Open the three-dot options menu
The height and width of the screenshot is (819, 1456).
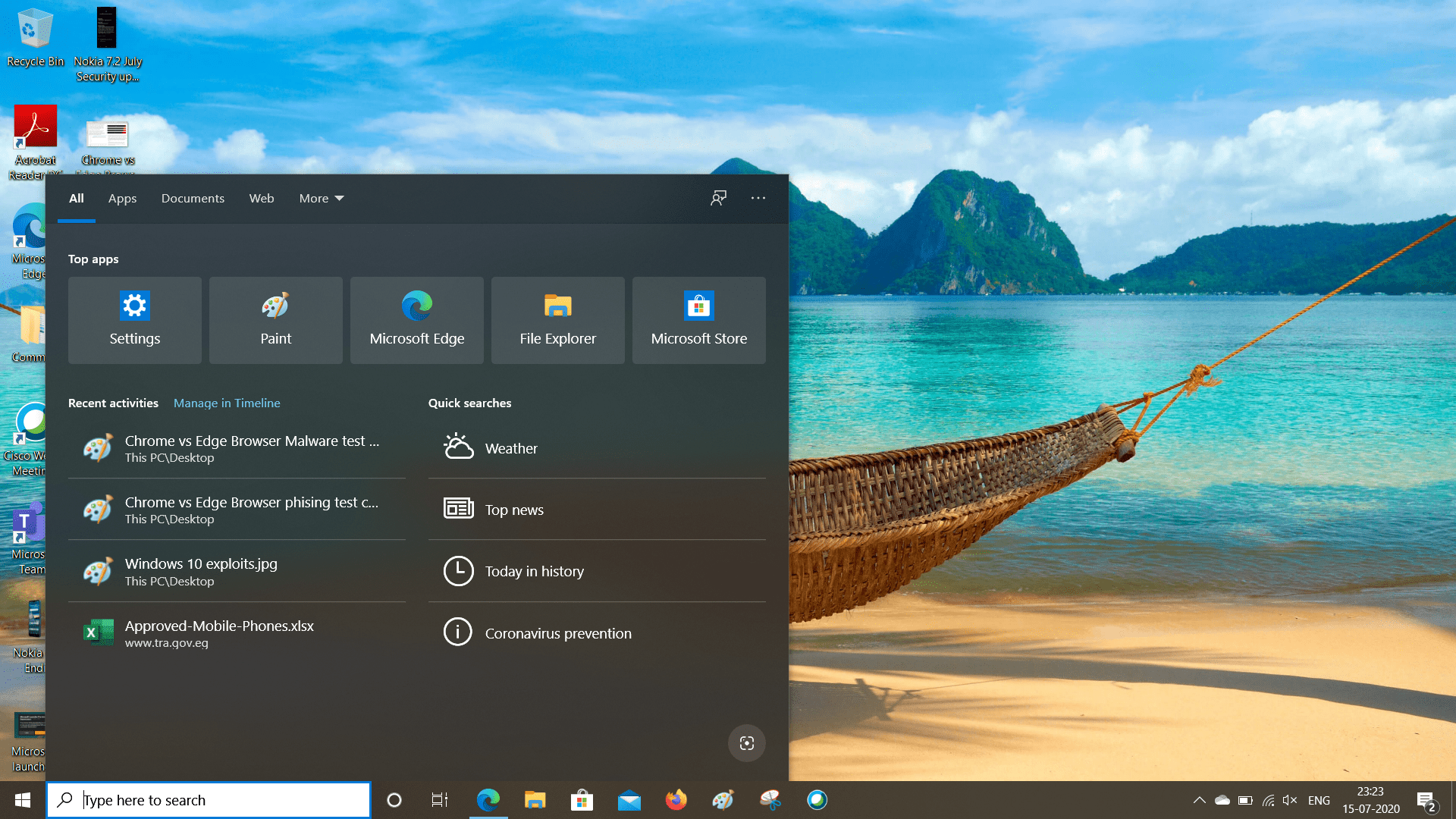click(758, 198)
